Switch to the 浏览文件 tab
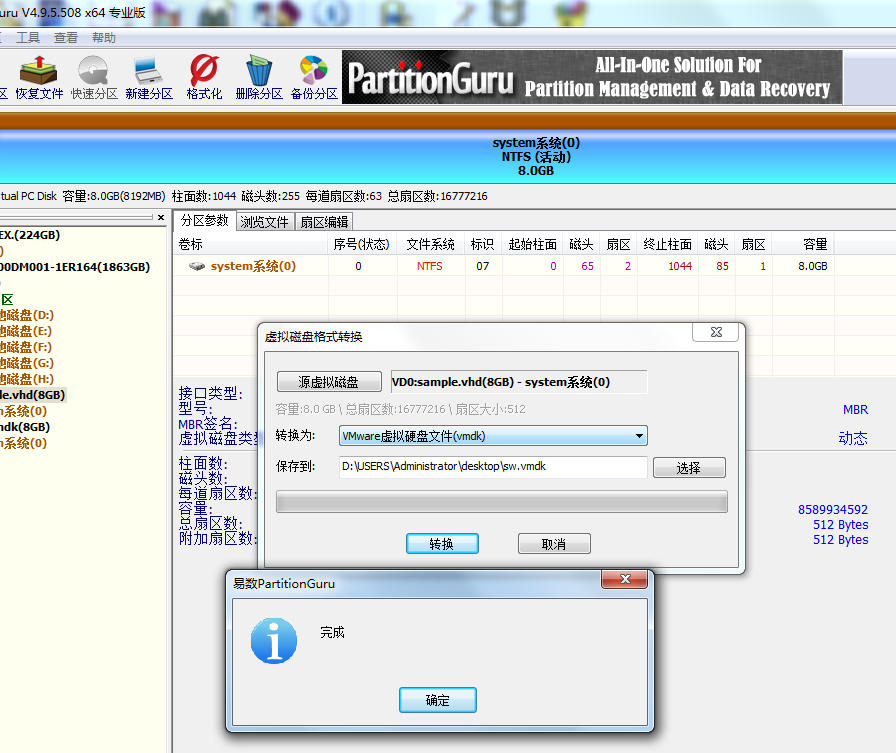Screen dimensions: 896x753 (x=264, y=222)
